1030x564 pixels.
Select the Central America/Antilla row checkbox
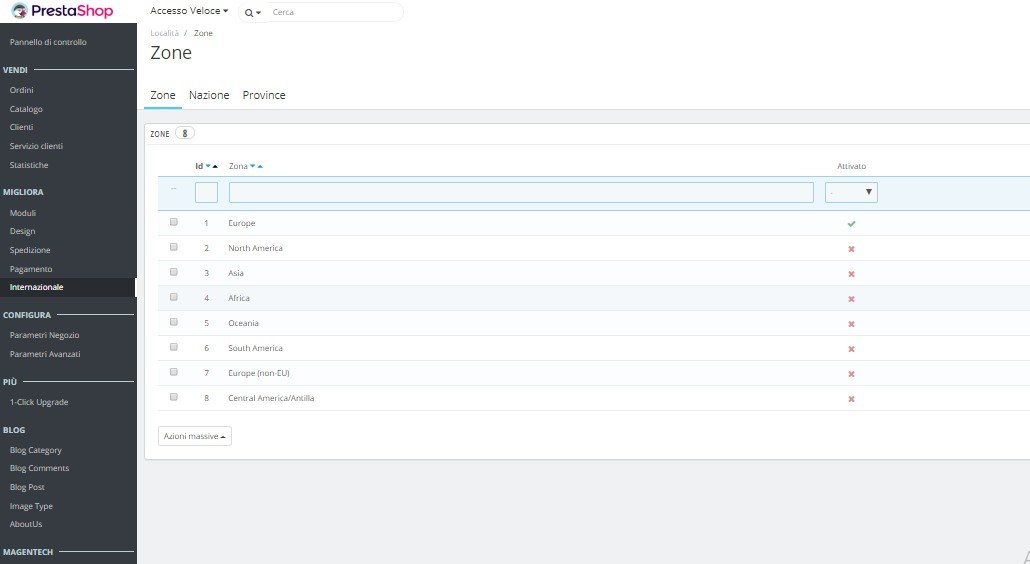coord(173,397)
